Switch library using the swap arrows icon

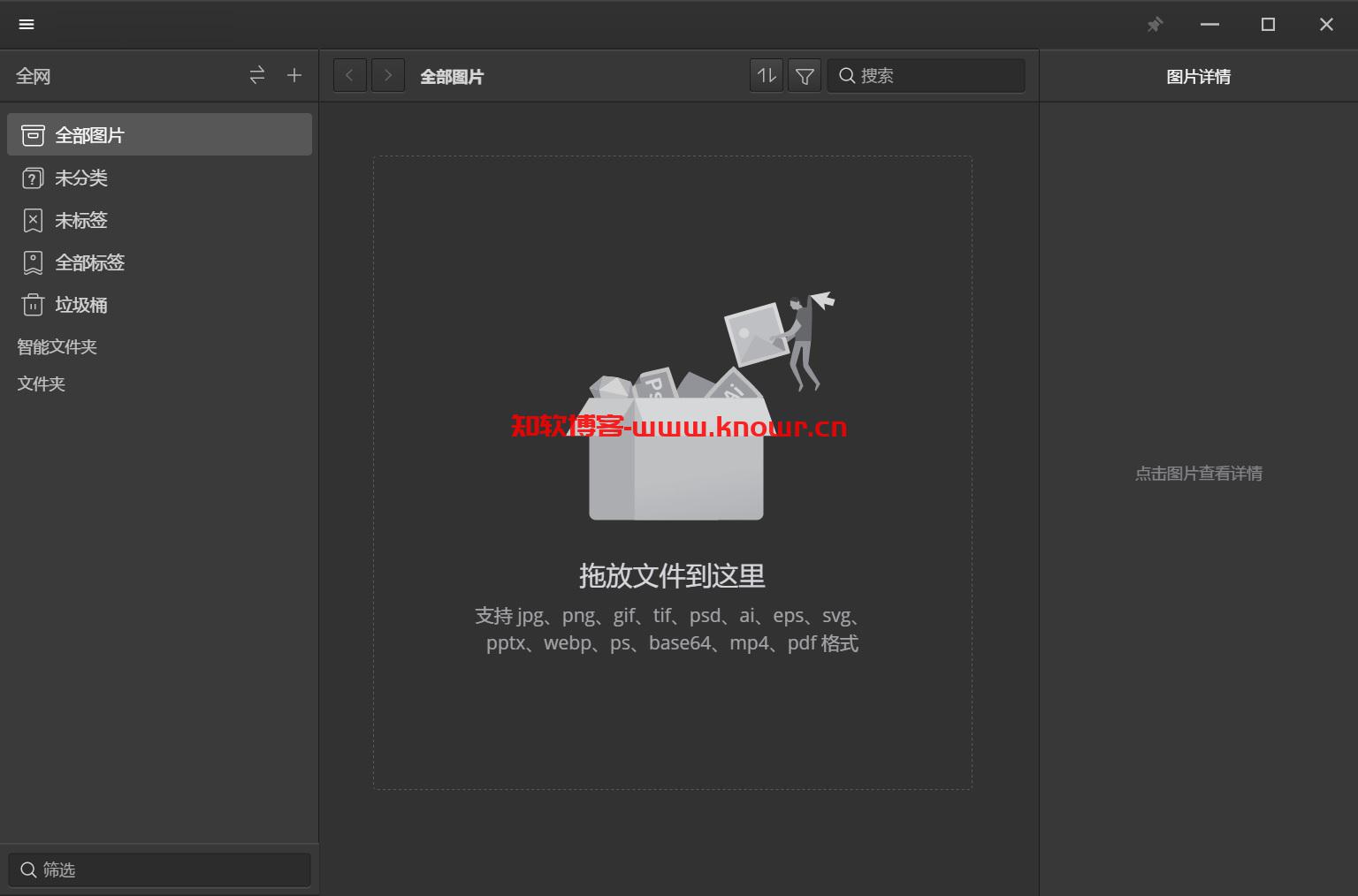tap(257, 76)
